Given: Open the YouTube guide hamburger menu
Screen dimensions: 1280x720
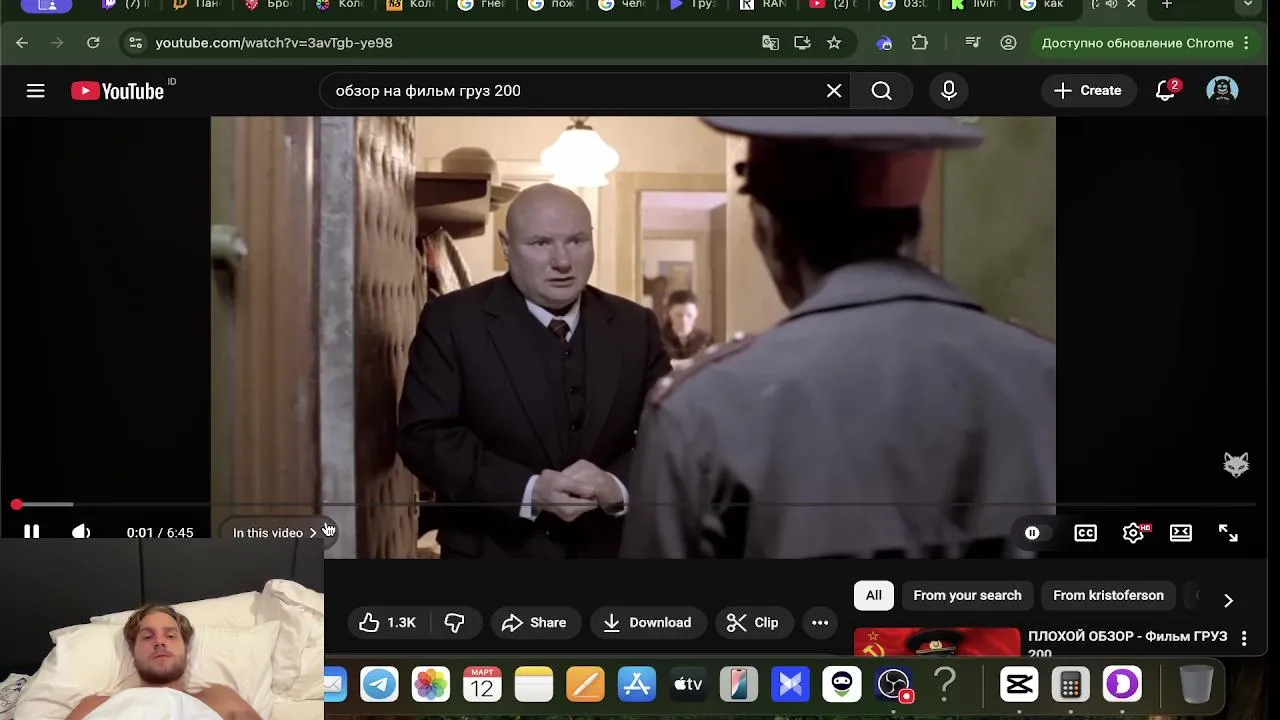Looking at the screenshot, I should (x=35, y=91).
